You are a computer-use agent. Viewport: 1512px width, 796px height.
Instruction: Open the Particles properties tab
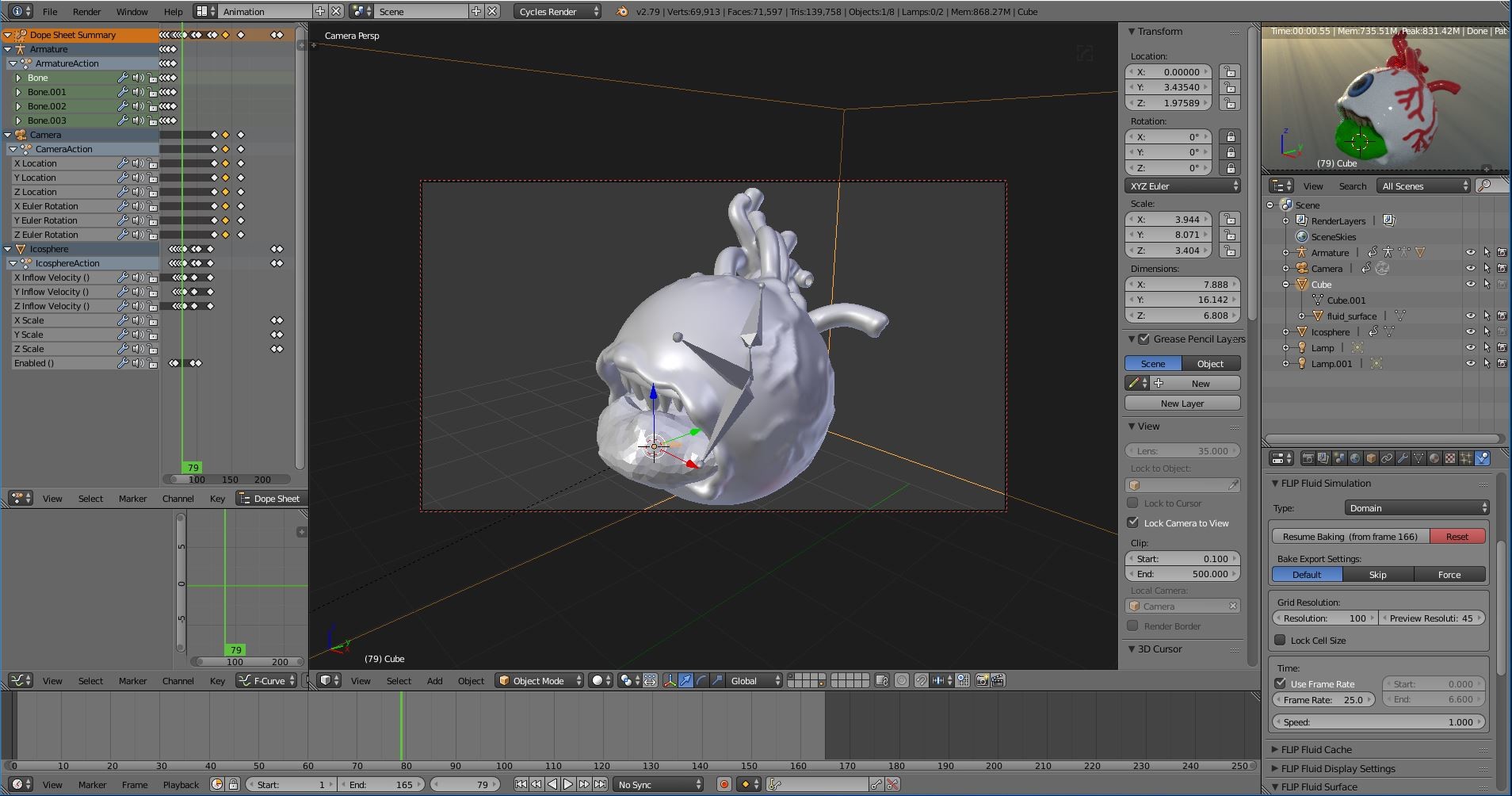[x=1466, y=458]
